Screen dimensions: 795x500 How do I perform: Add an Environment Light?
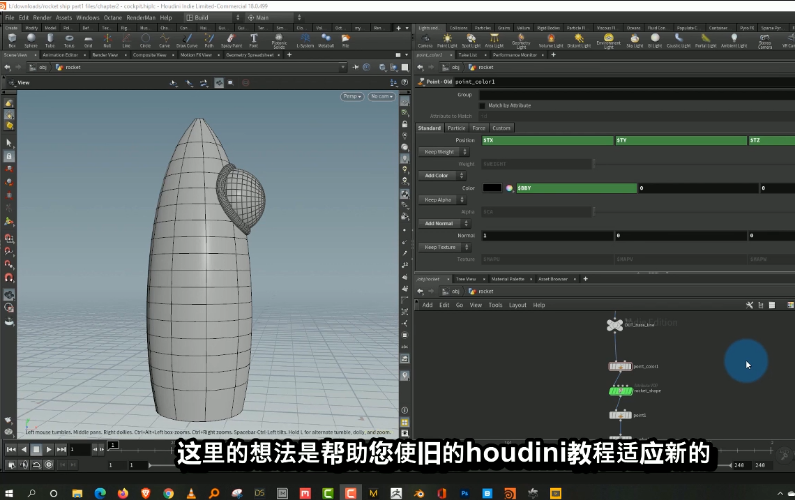click(x=608, y=41)
